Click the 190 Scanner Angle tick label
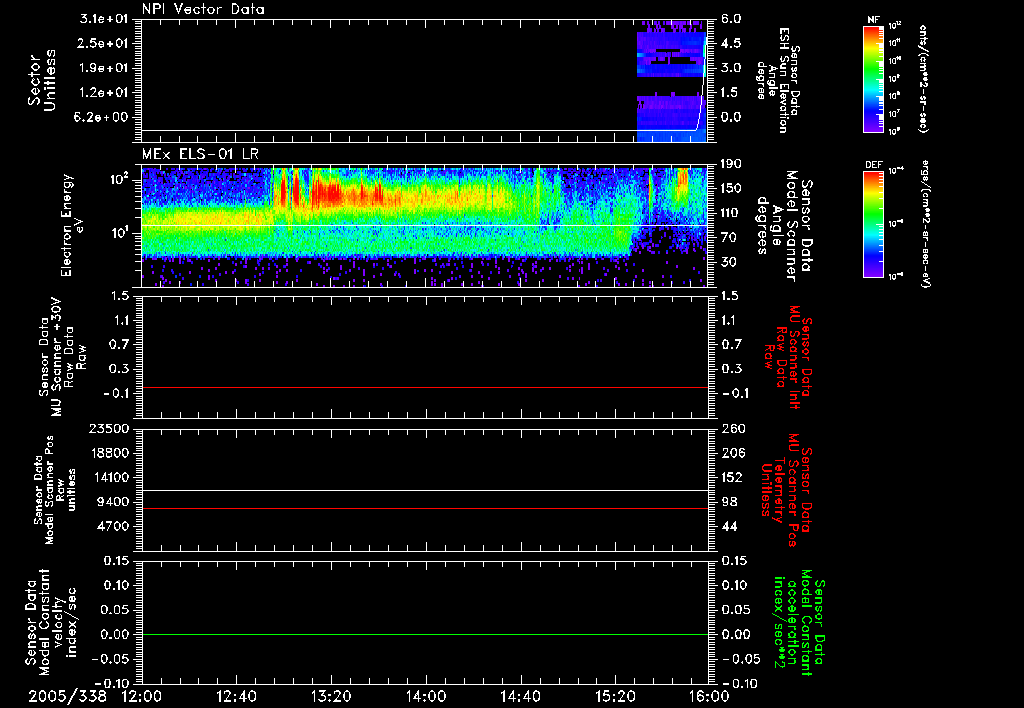Viewport: 1024px width, 708px height. pos(732,164)
